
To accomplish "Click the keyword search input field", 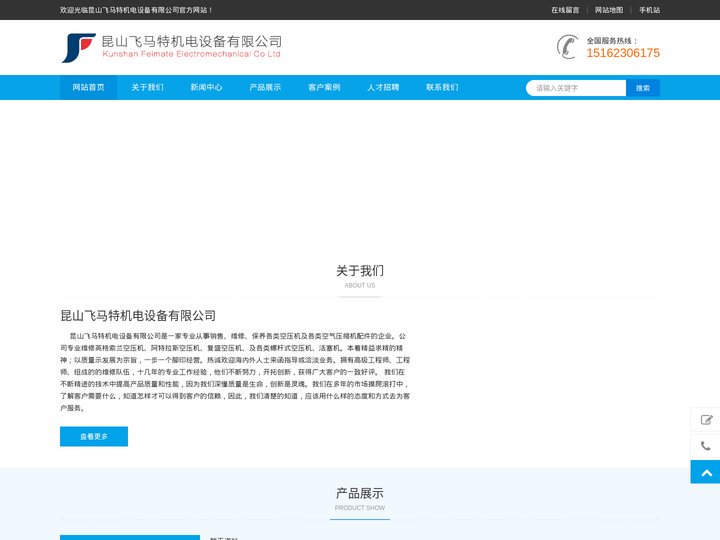I will 576,88.
